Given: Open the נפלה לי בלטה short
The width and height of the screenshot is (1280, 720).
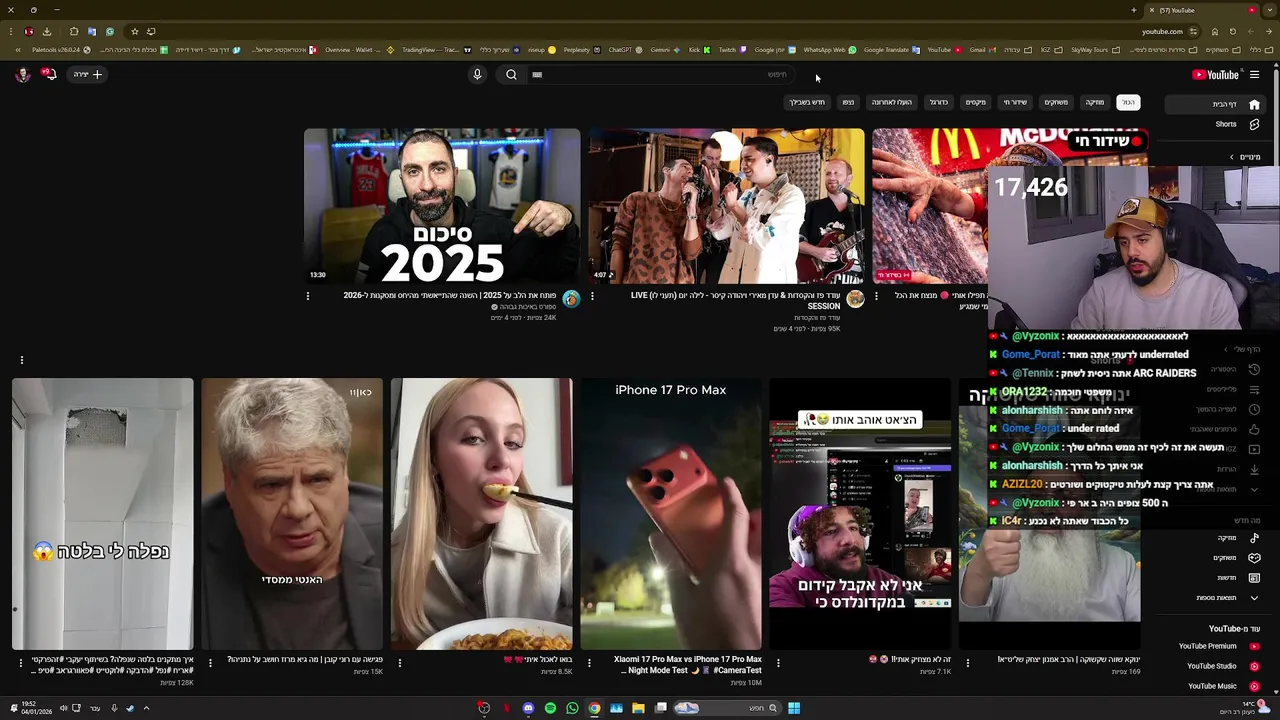Looking at the screenshot, I should click(103, 514).
